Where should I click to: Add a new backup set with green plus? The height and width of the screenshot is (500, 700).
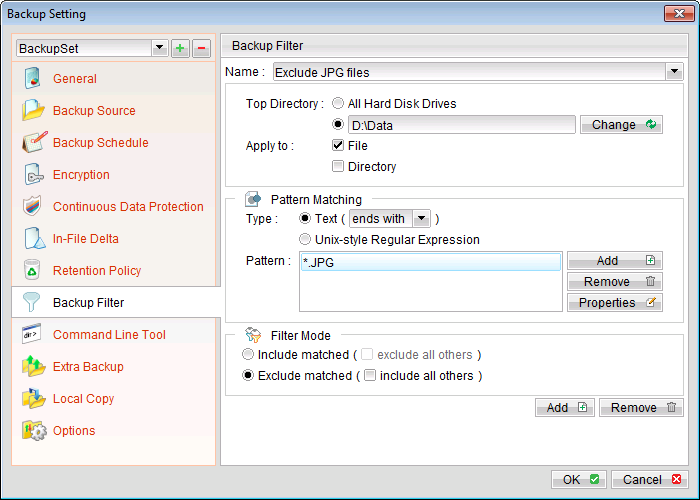[x=180, y=48]
